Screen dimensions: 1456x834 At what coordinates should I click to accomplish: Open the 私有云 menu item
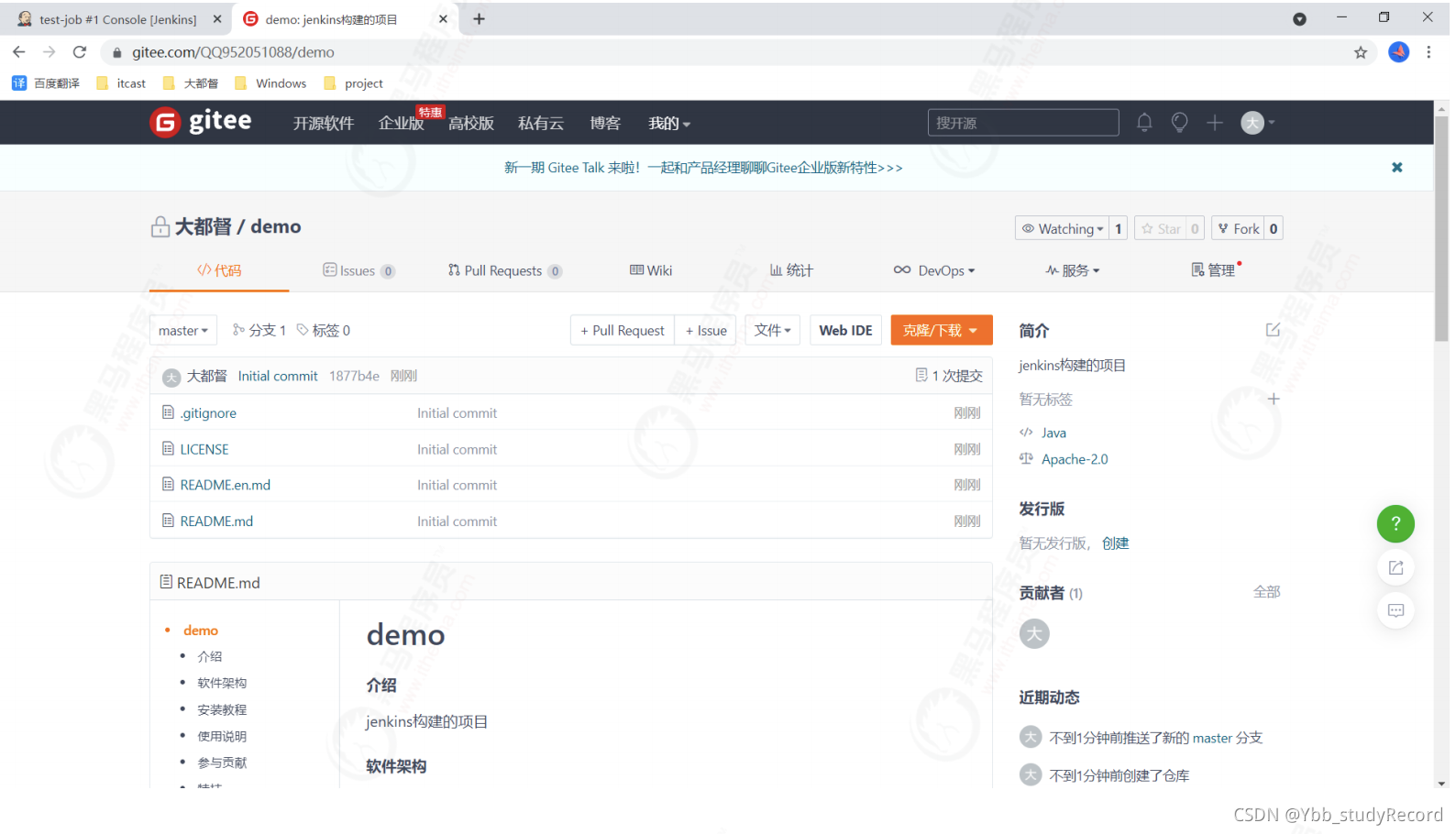541,124
